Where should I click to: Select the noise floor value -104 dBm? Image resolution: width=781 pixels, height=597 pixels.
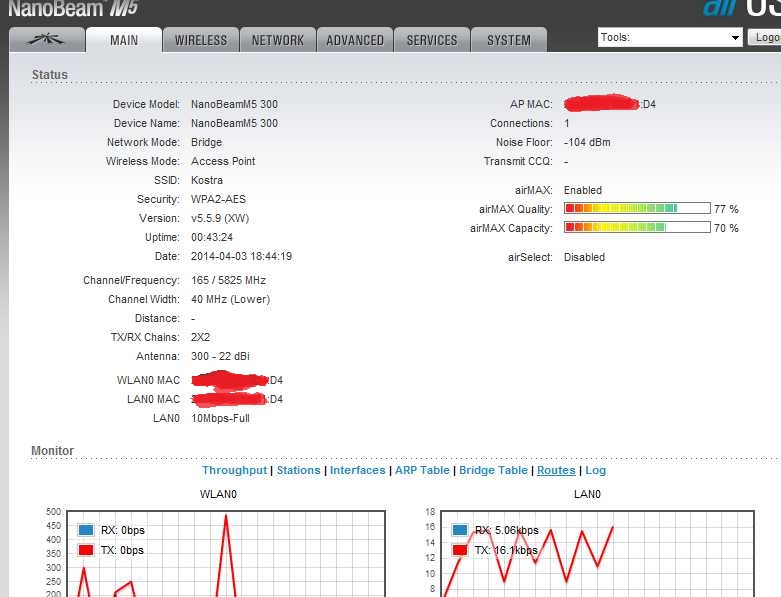(587, 142)
